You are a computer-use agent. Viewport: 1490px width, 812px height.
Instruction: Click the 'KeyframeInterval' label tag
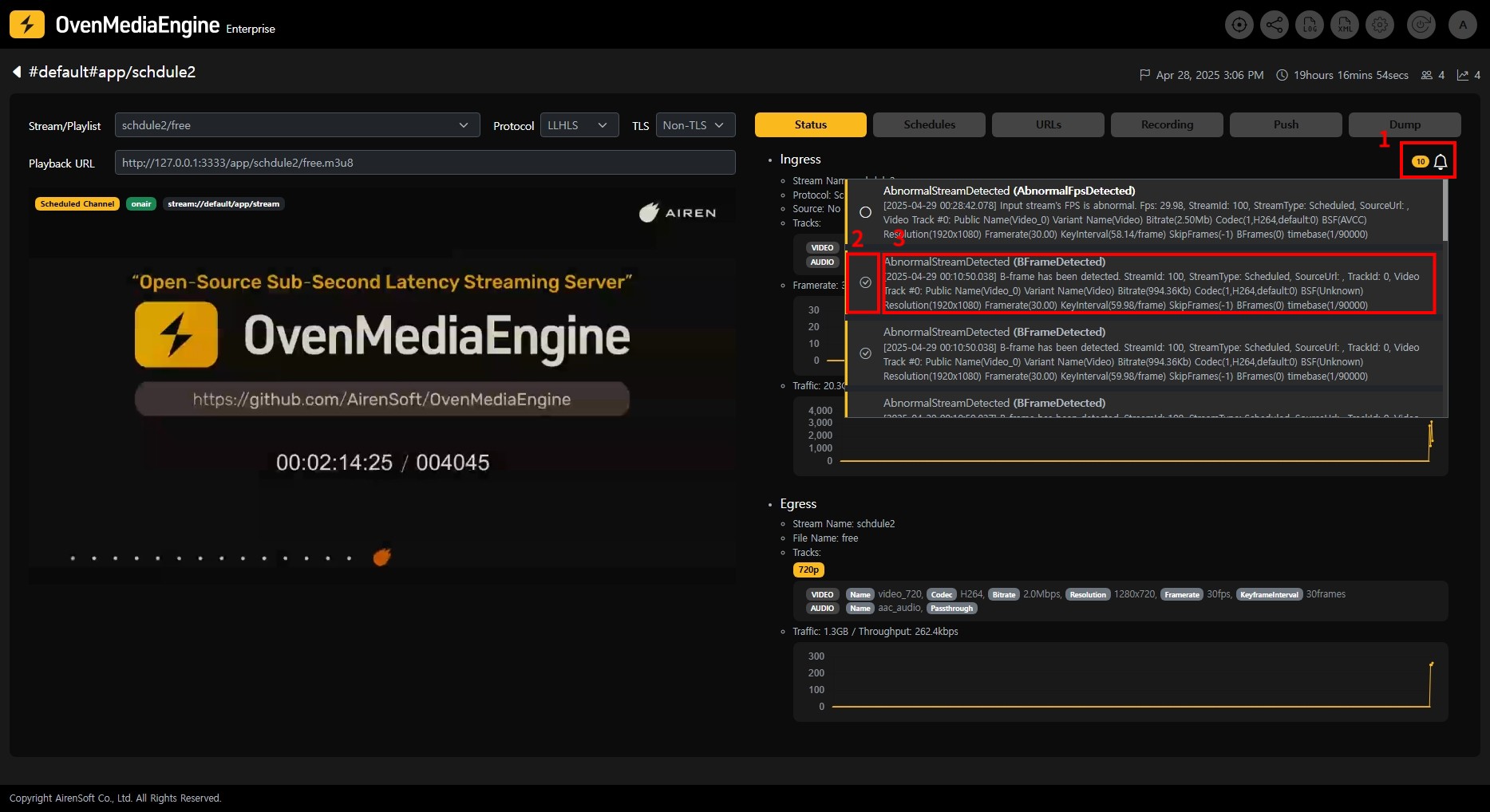(x=1269, y=594)
